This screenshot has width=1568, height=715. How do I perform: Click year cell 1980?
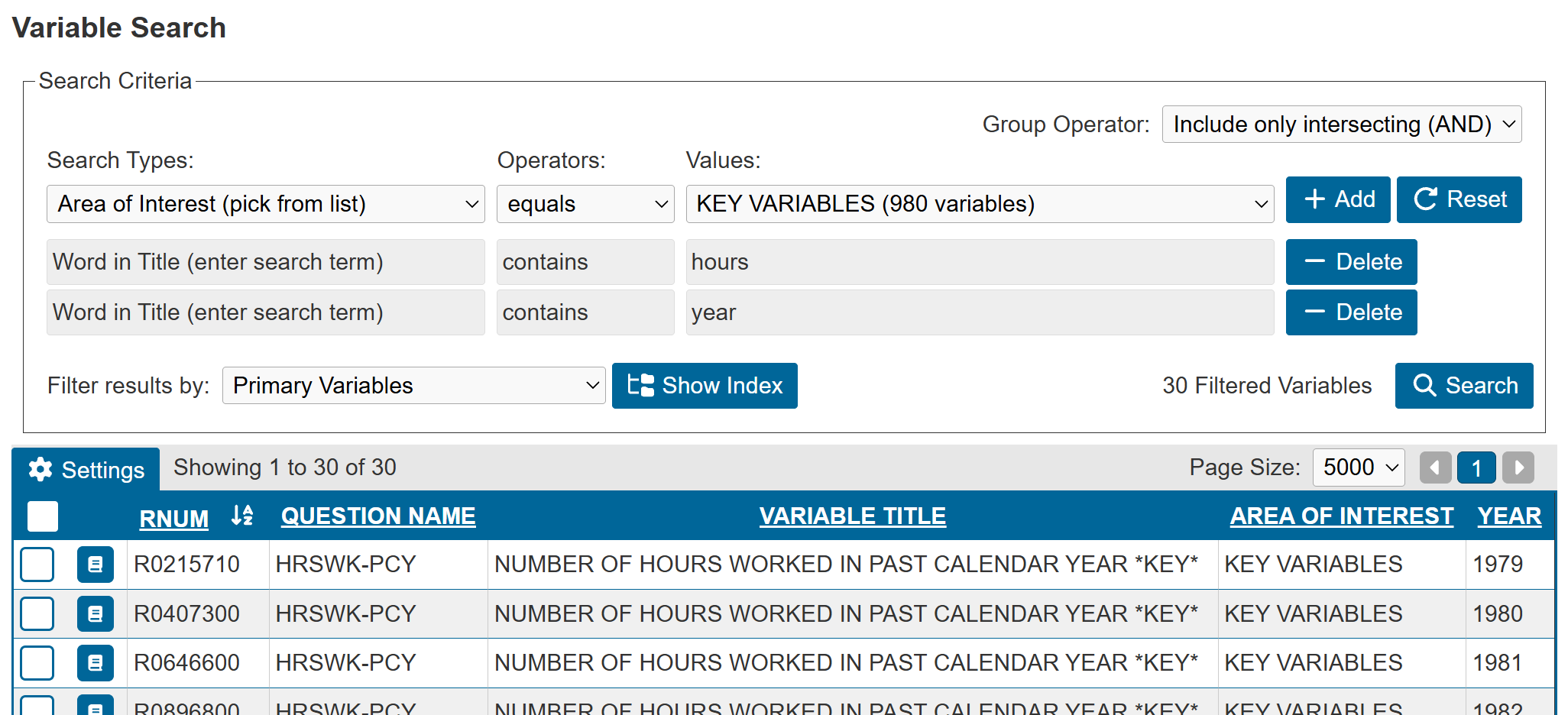pyautogui.click(x=1498, y=614)
